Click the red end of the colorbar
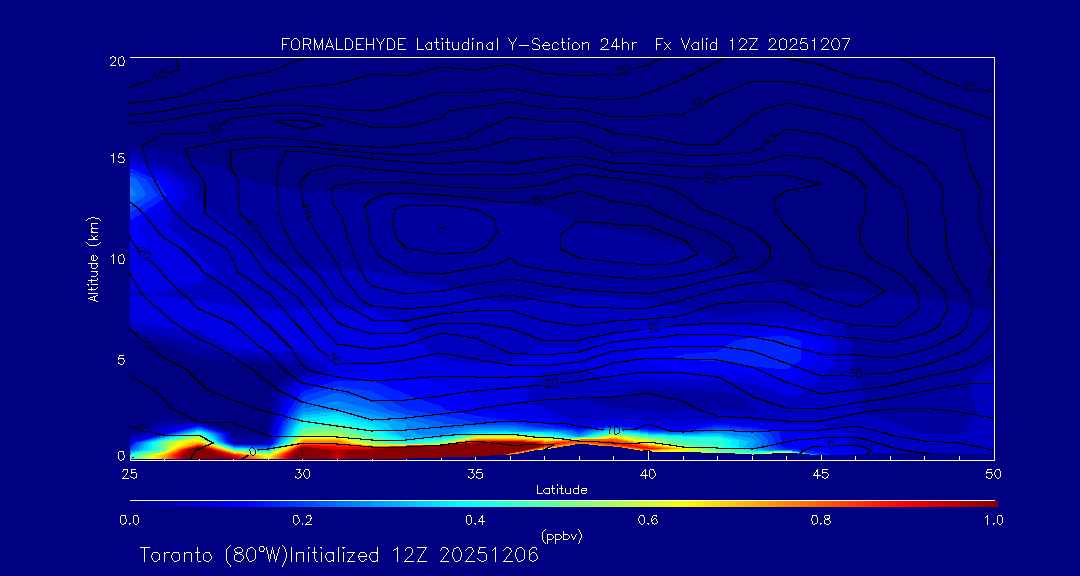The width and height of the screenshot is (1080, 576). pos(985,502)
